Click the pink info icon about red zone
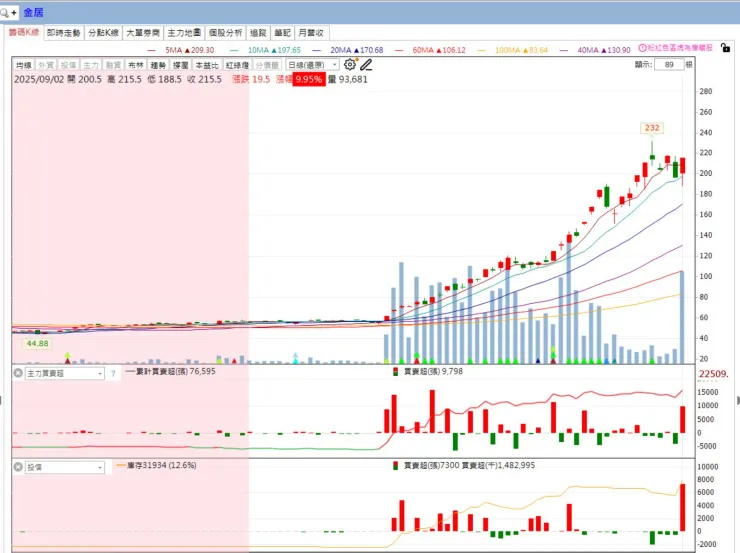740x553 pixels. point(642,48)
